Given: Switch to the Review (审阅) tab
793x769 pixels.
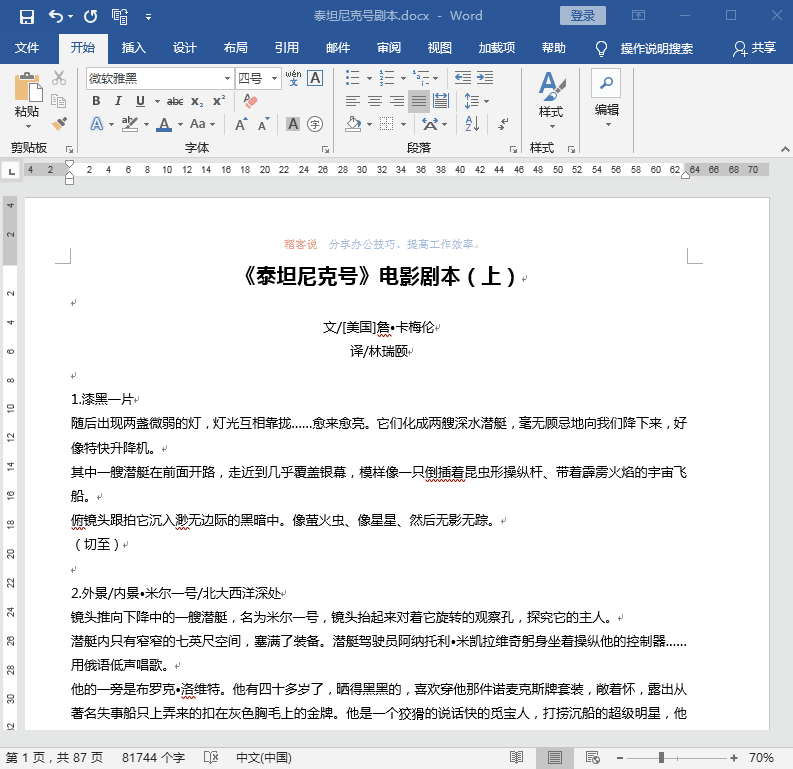Looking at the screenshot, I should [x=389, y=48].
